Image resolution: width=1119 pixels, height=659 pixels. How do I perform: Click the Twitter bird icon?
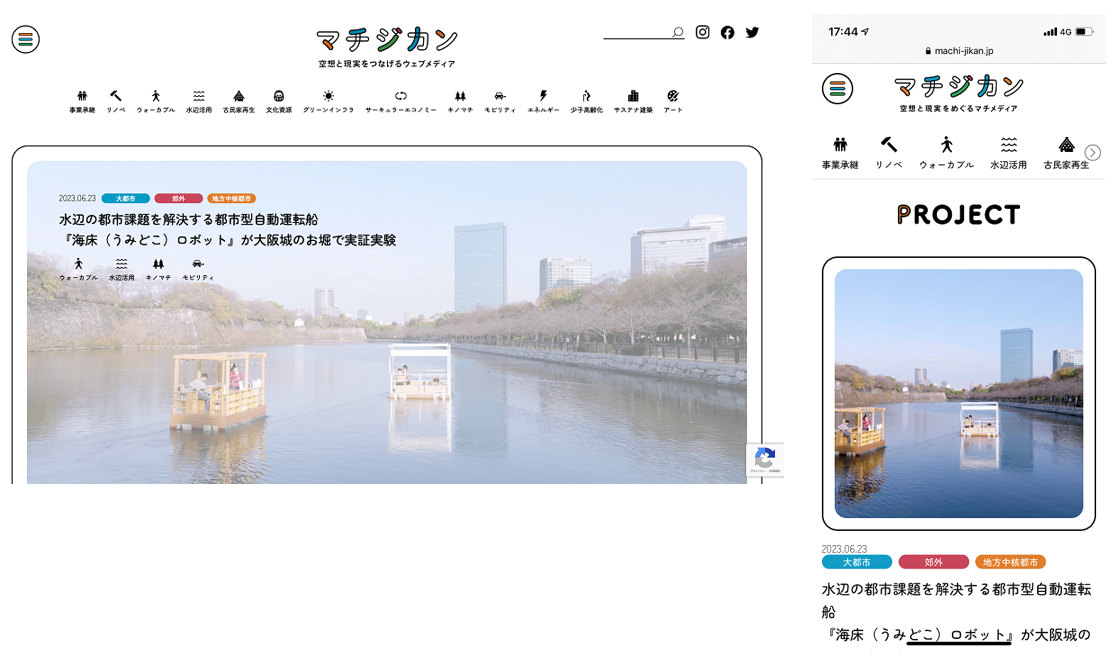coord(752,32)
